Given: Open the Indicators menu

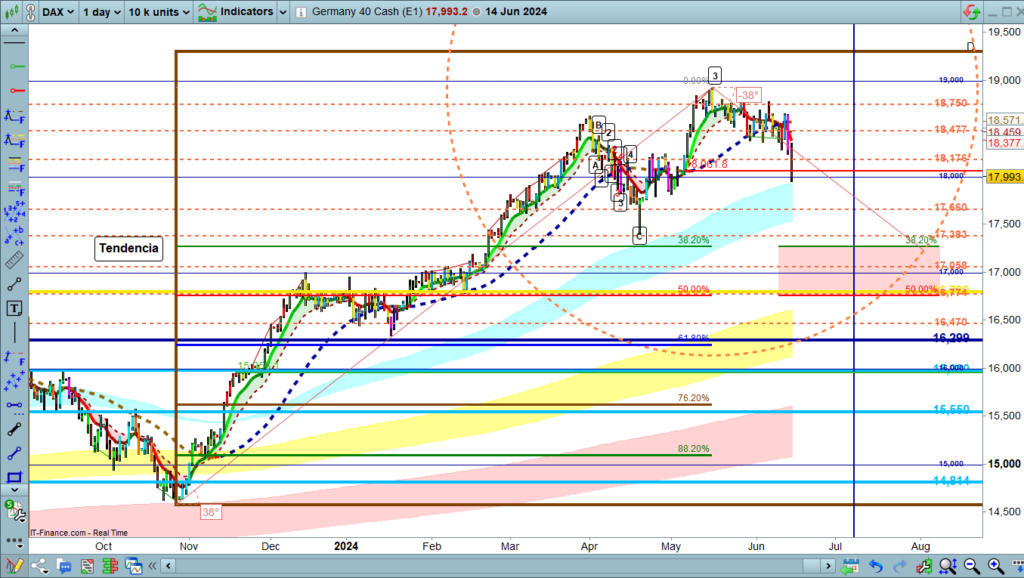Looking at the screenshot, I should [x=235, y=12].
